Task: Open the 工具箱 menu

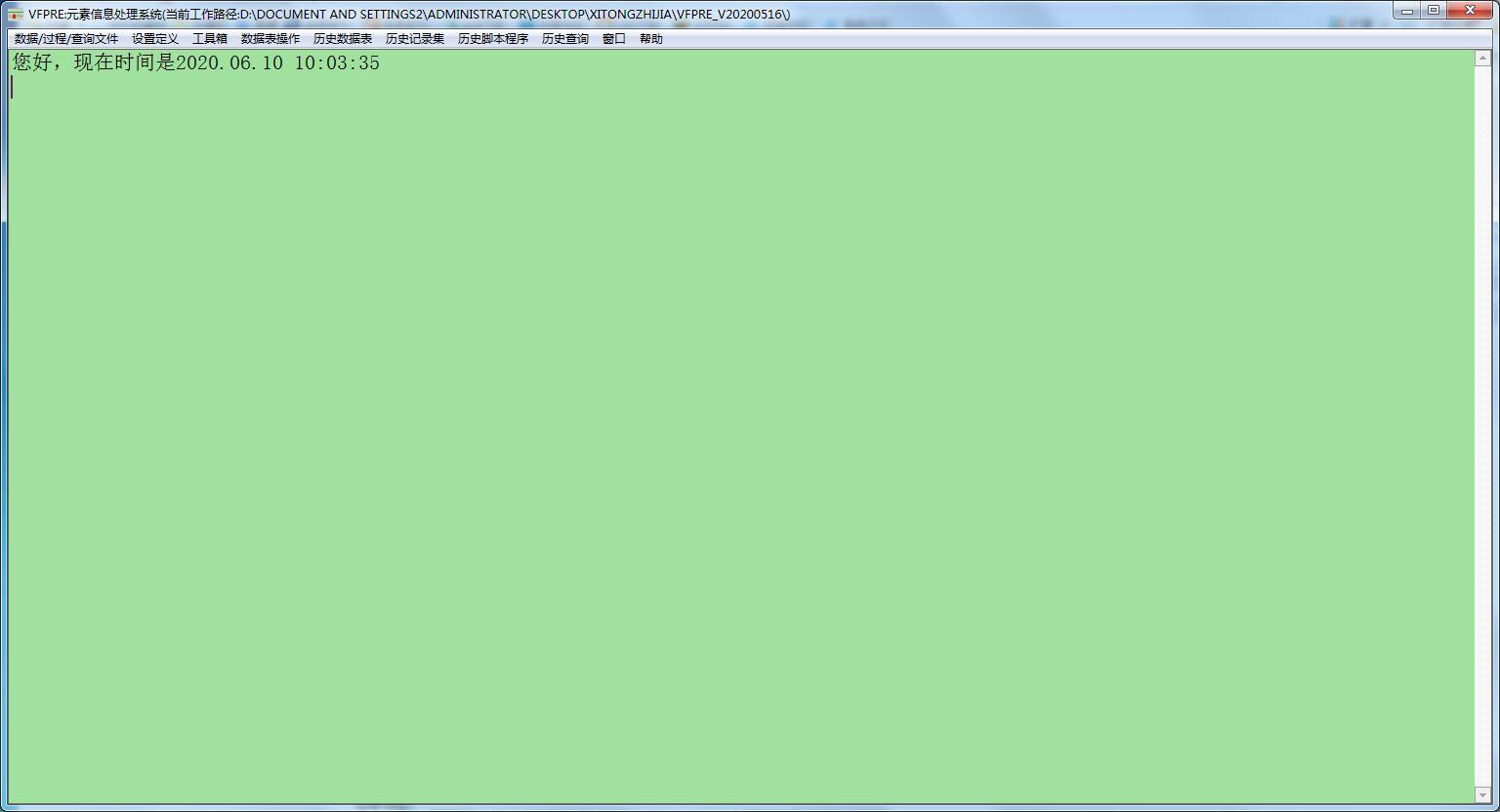Action: pos(210,39)
